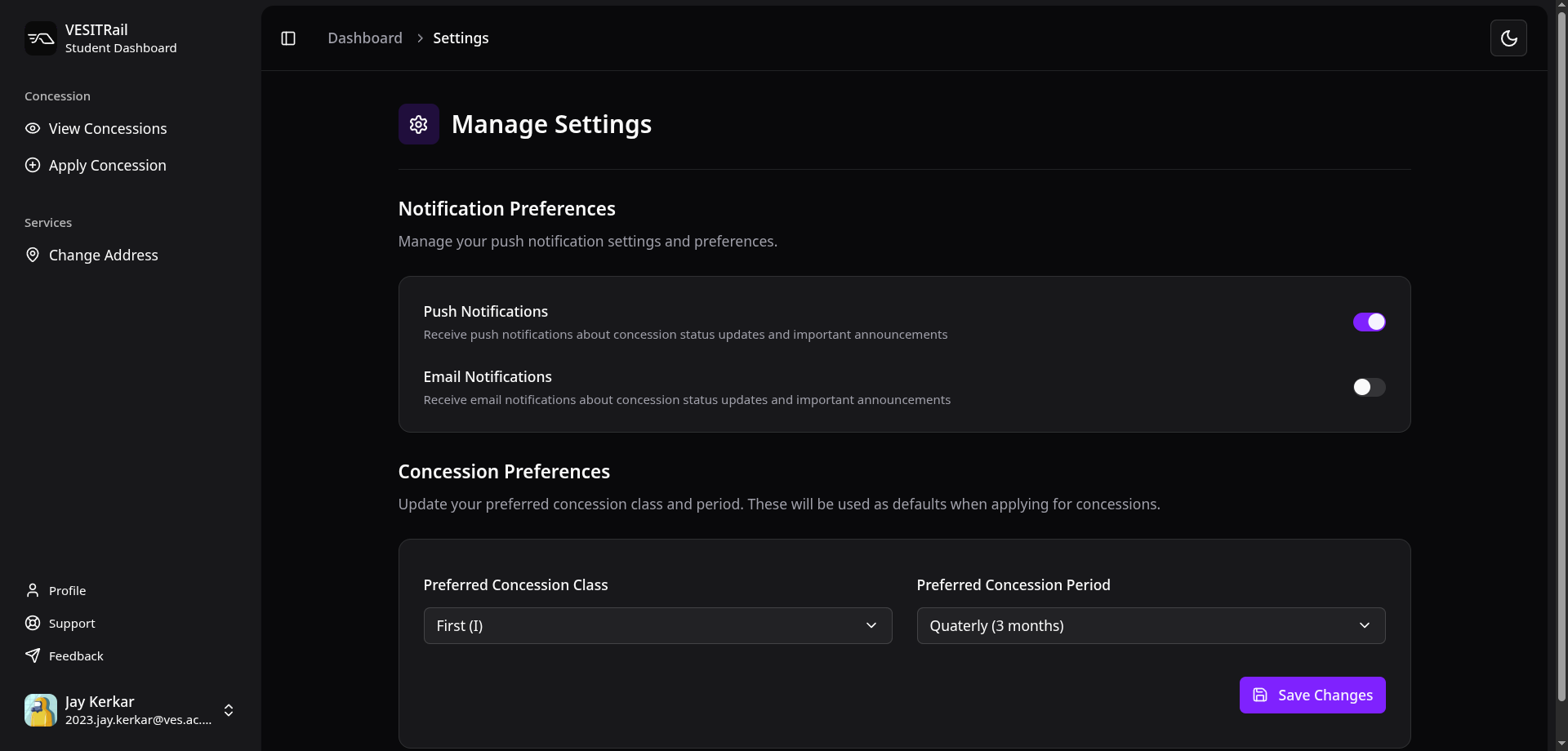1568x751 pixels.
Task: Toggle Push Notifications off then back on
Action: pos(1370,322)
